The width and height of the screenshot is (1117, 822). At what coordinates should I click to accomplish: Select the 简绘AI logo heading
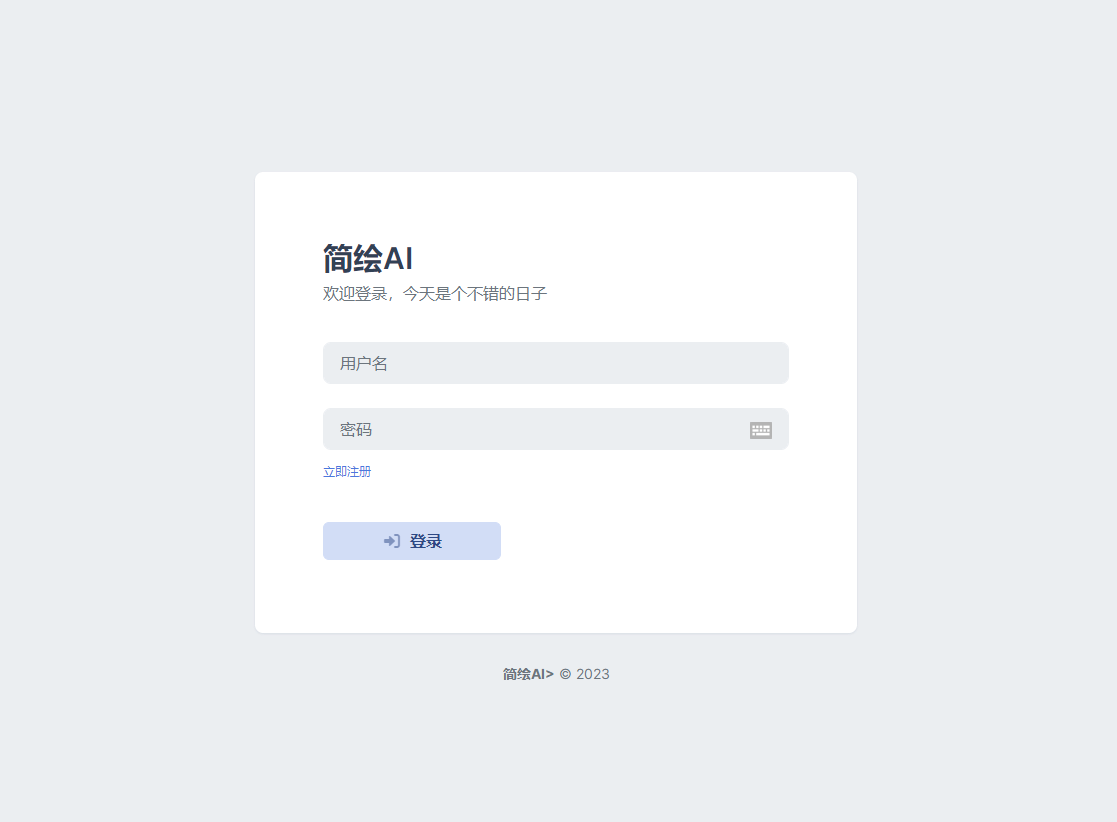[369, 257]
